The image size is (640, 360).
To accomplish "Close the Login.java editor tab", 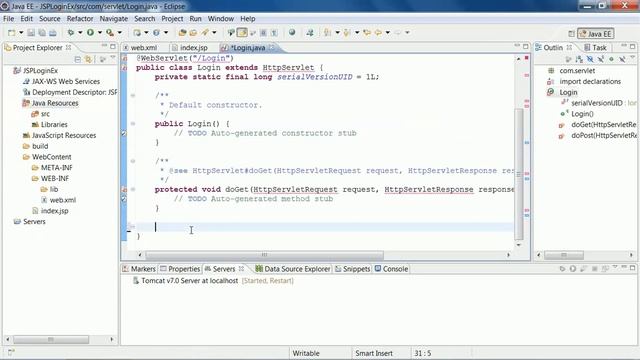I will [x=272, y=48].
